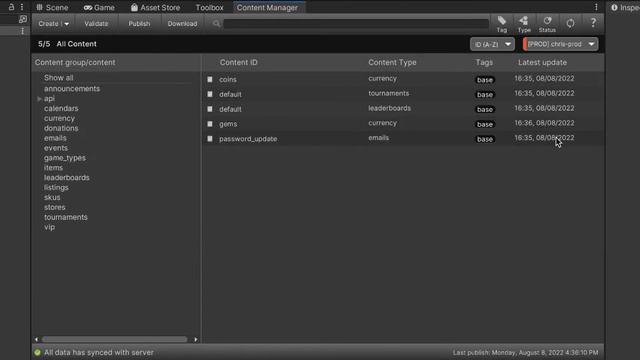640x360 pixels.
Task: Filter content by Tag icon
Action: [x=502, y=24]
